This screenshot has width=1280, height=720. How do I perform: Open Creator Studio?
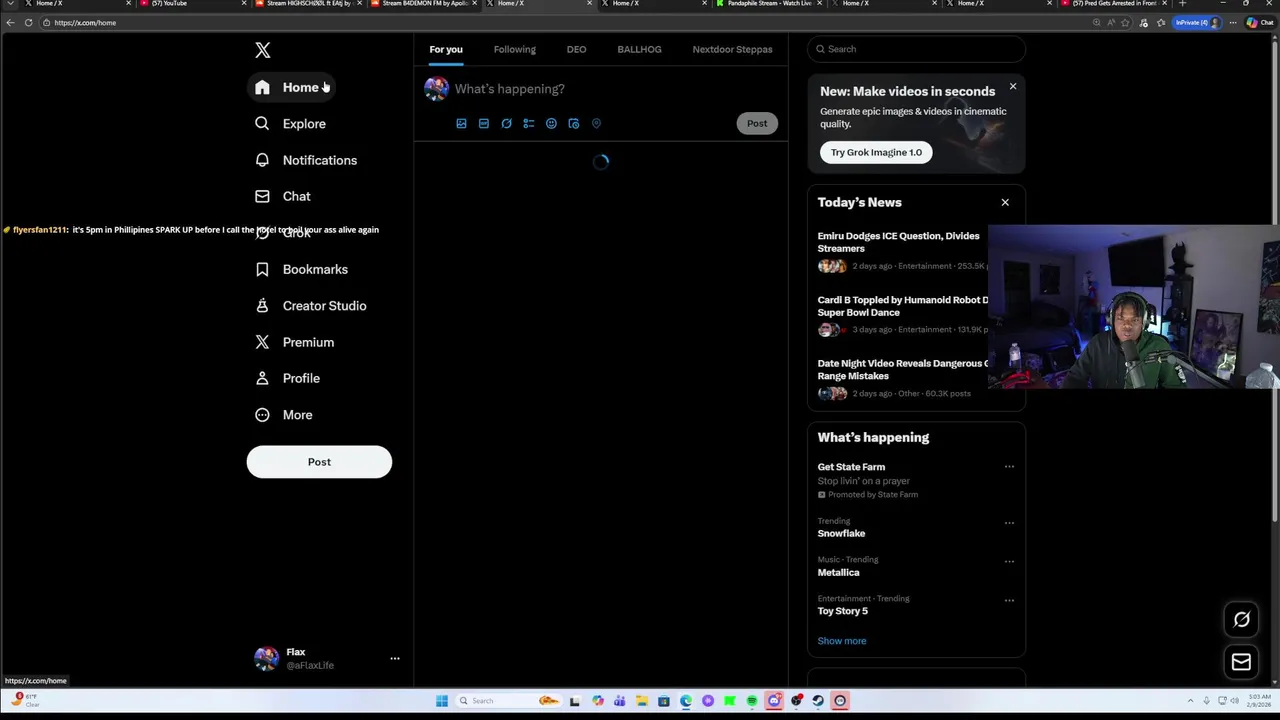point(310,306)
